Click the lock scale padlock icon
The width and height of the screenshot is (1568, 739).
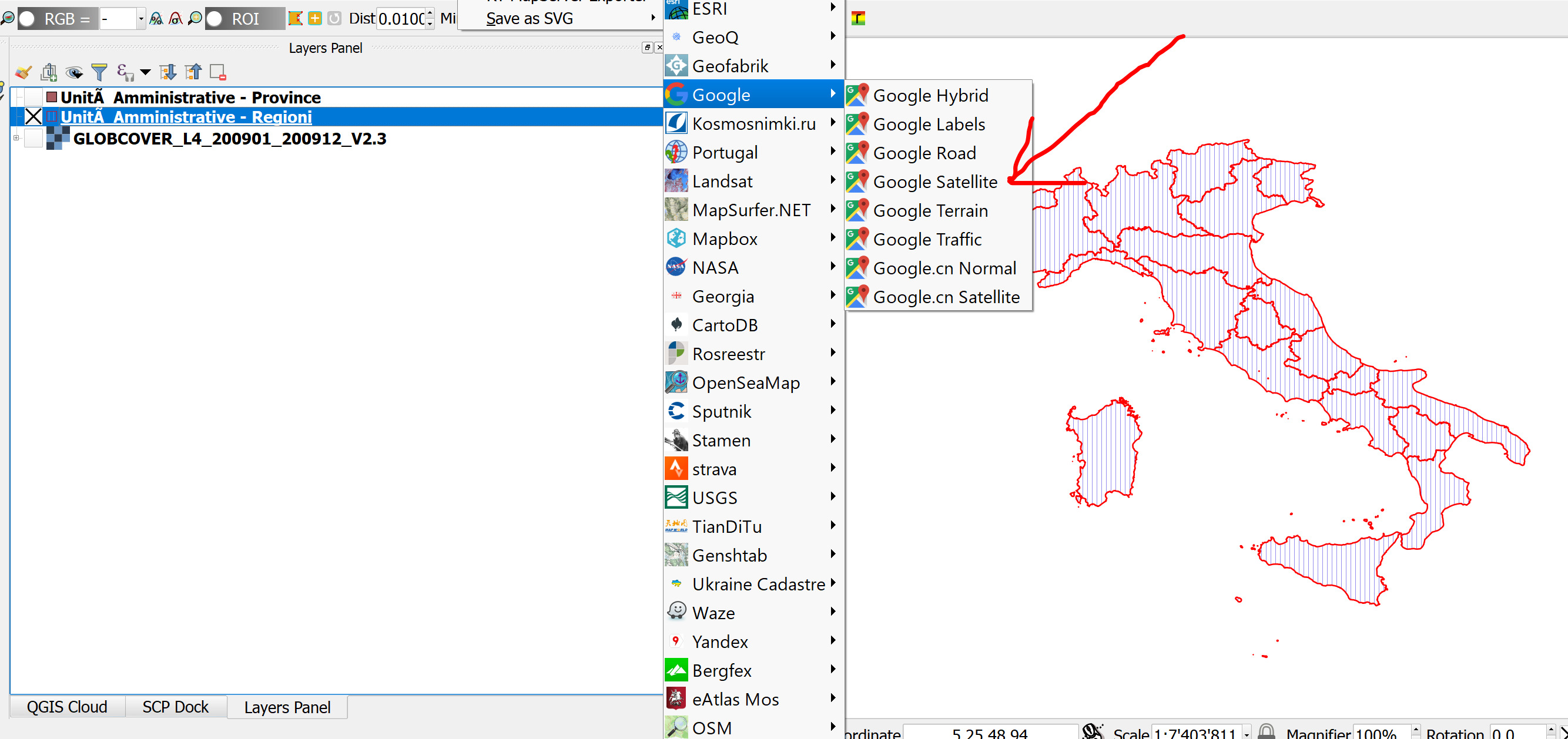tap(1266, 731)
